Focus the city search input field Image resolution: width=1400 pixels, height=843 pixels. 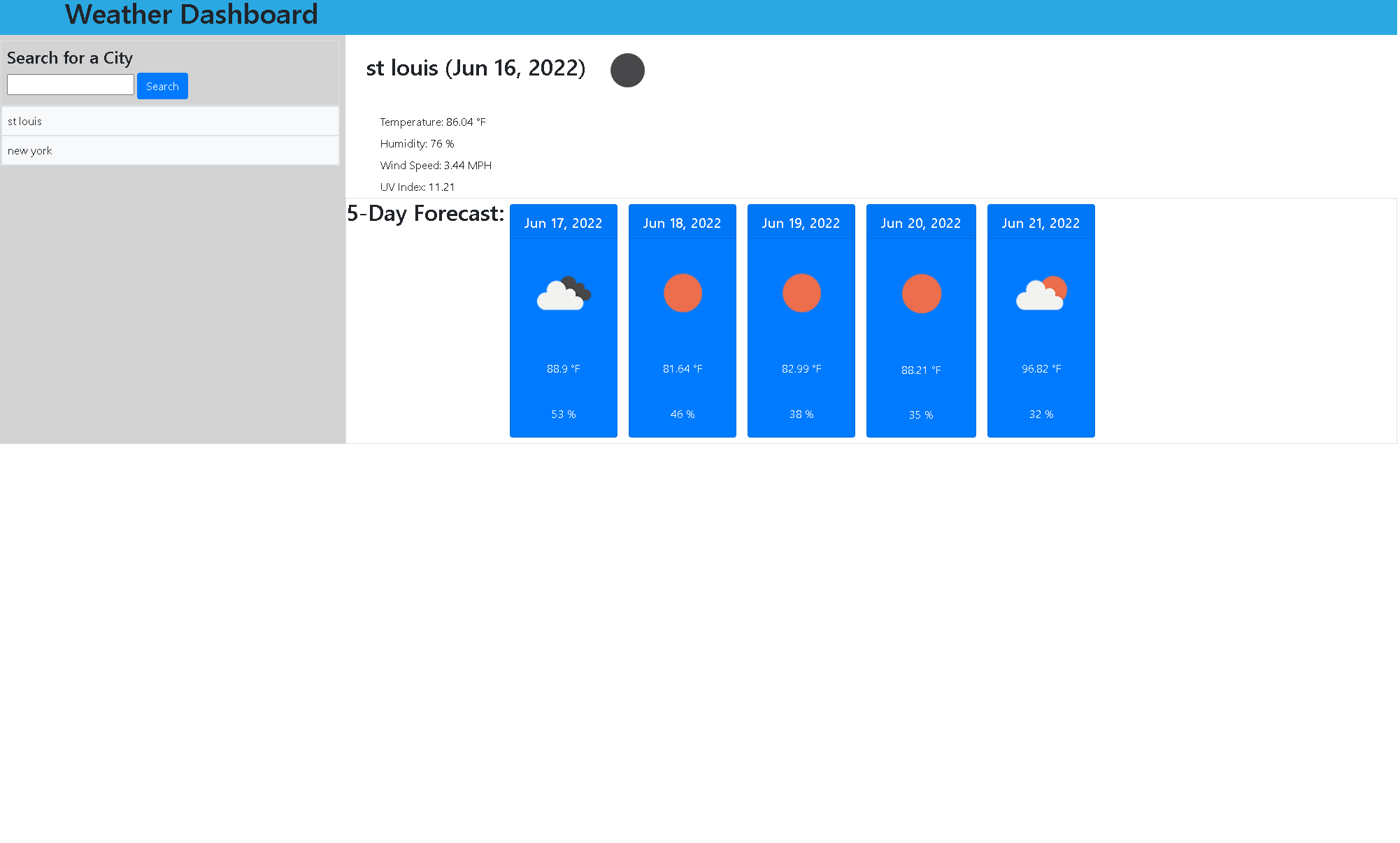click(x=71, y=85)
